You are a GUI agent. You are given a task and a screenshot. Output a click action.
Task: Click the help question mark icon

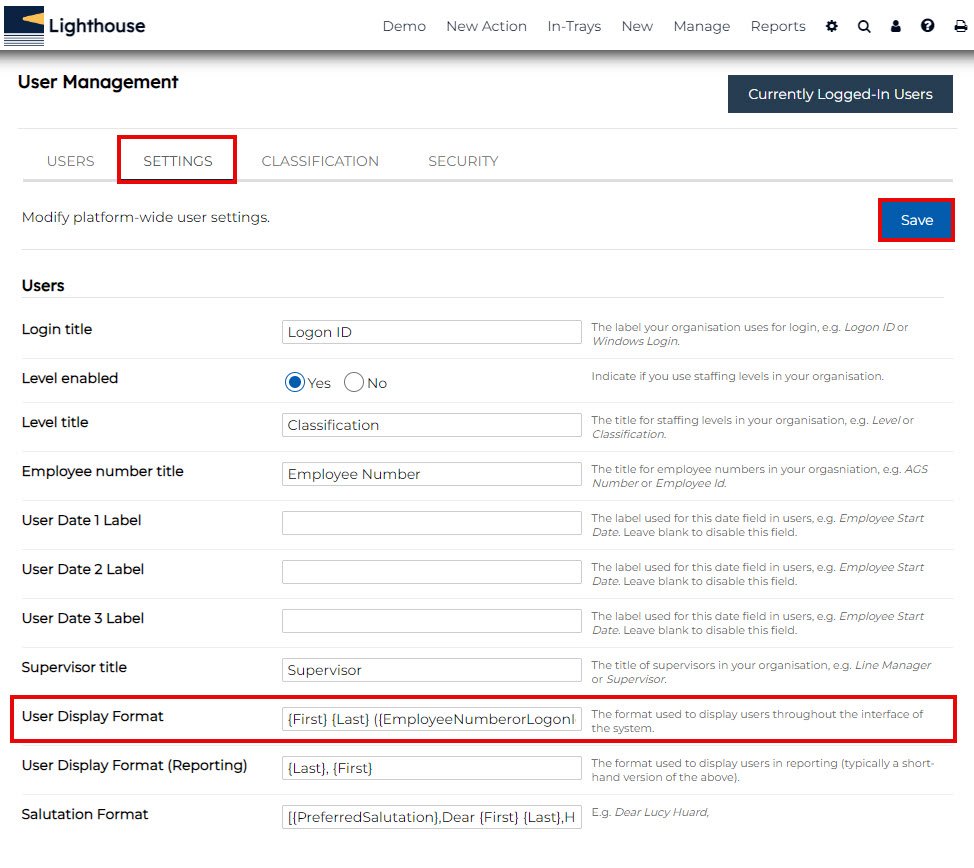(x=928, y=26)
